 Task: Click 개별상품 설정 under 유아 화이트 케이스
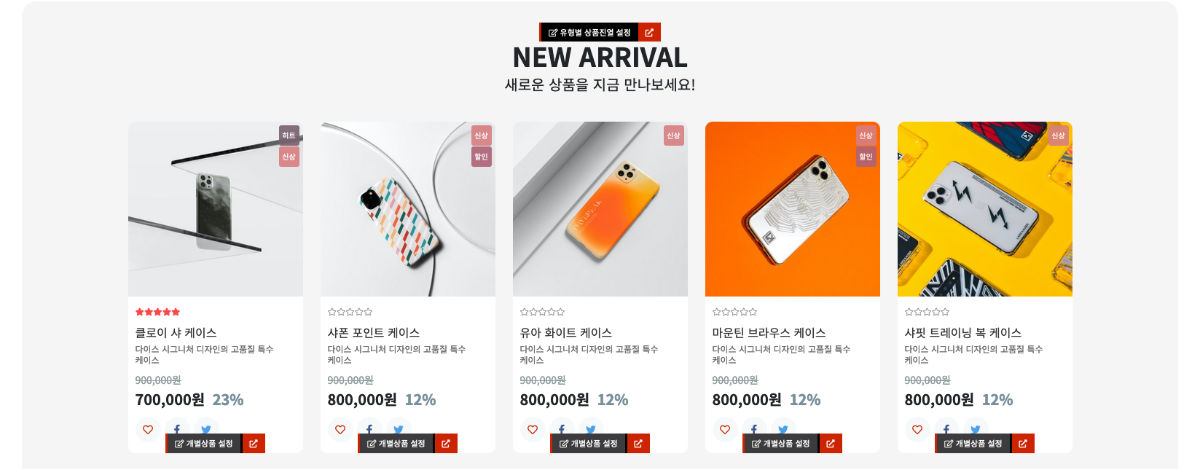(588, 443)
